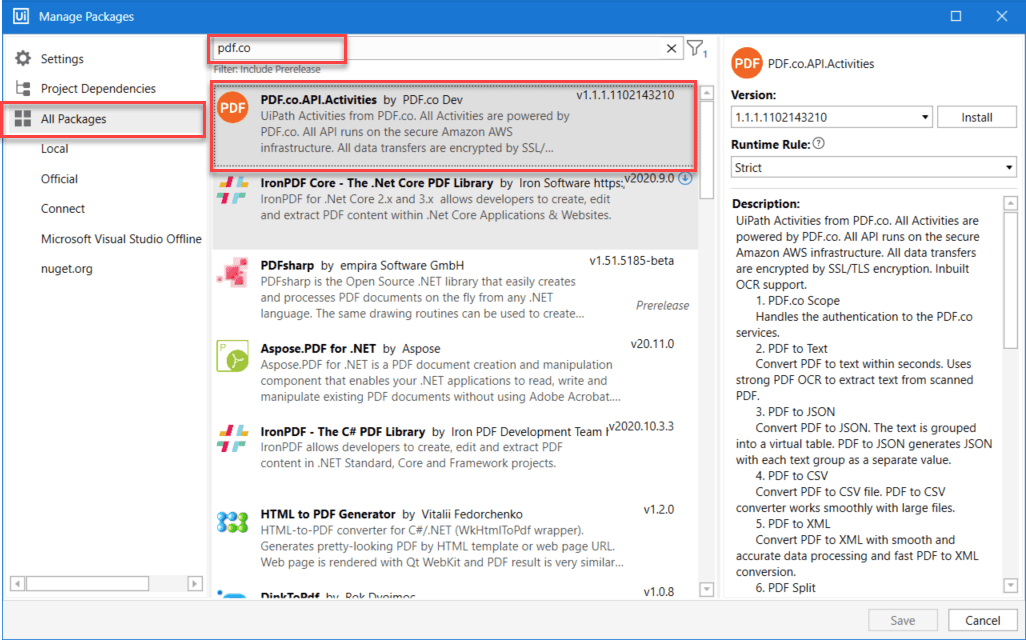1026x640 pixels.
Task: Select the PDFsharp package row
Action: [x=454, y=290]
